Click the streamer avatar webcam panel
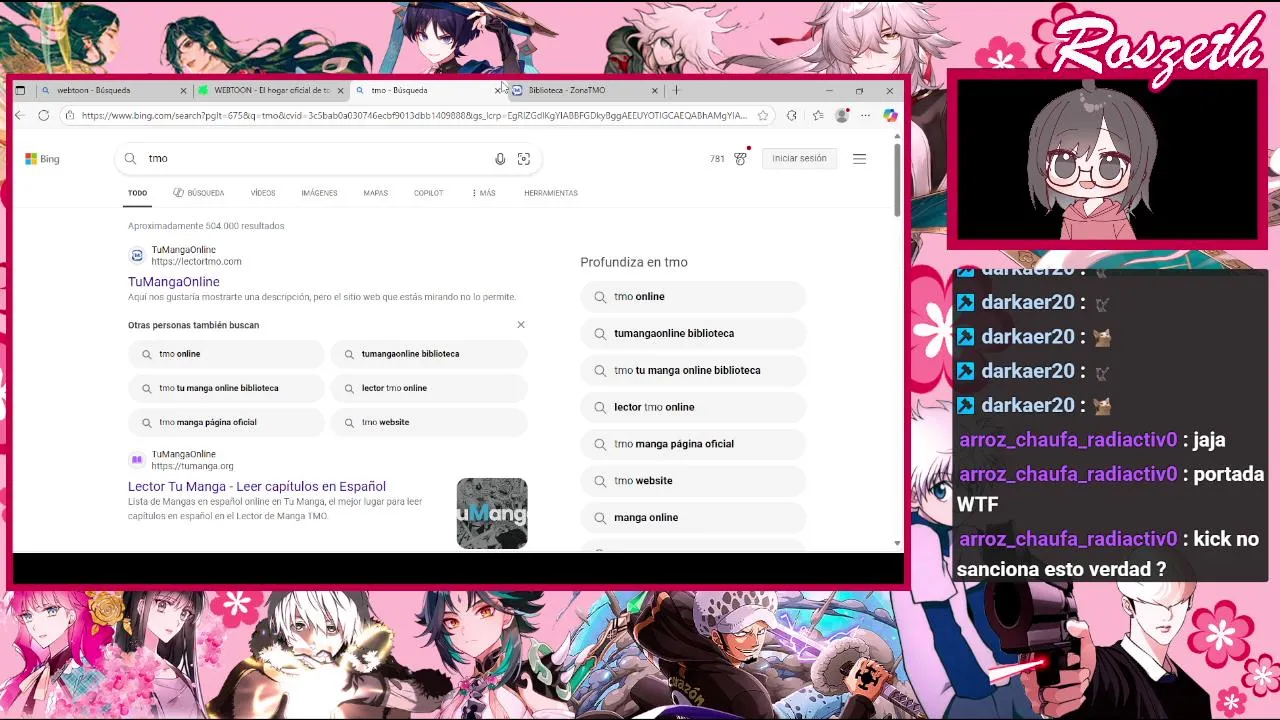This screenshot has height=720, width=1280. (1107, 160)
